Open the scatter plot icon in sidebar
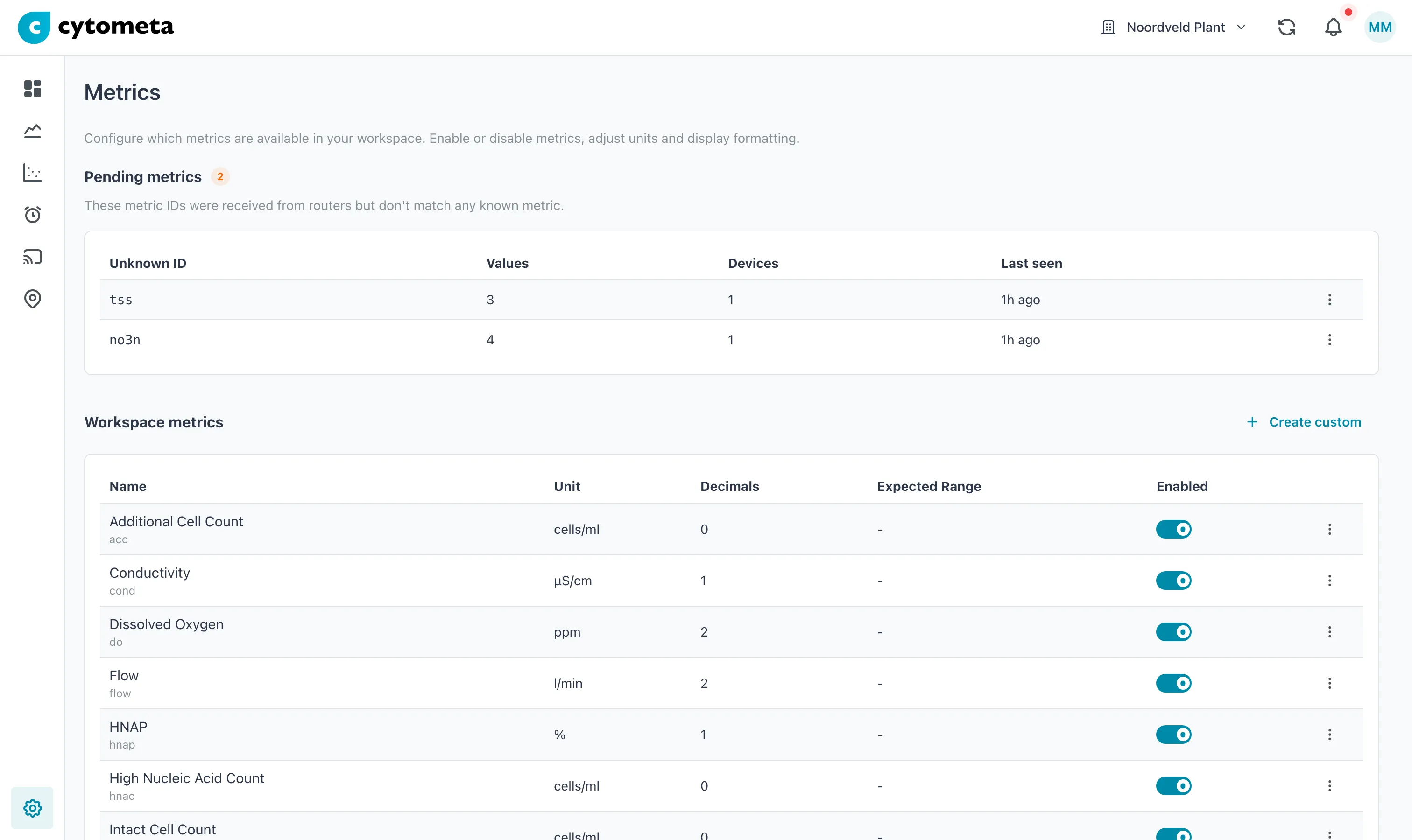1412x840 pixels. click(x=32, y=173)
